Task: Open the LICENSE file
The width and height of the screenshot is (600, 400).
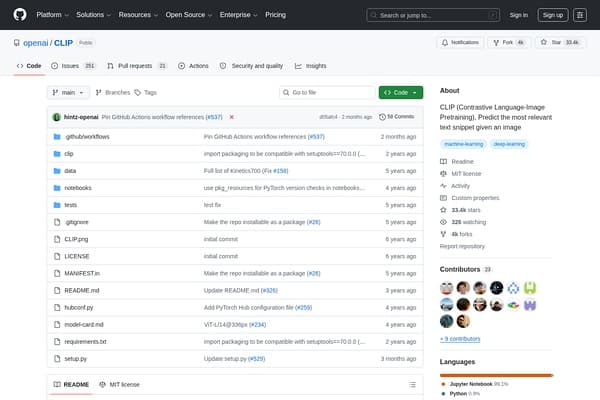Action: click(x=77, y=256)
